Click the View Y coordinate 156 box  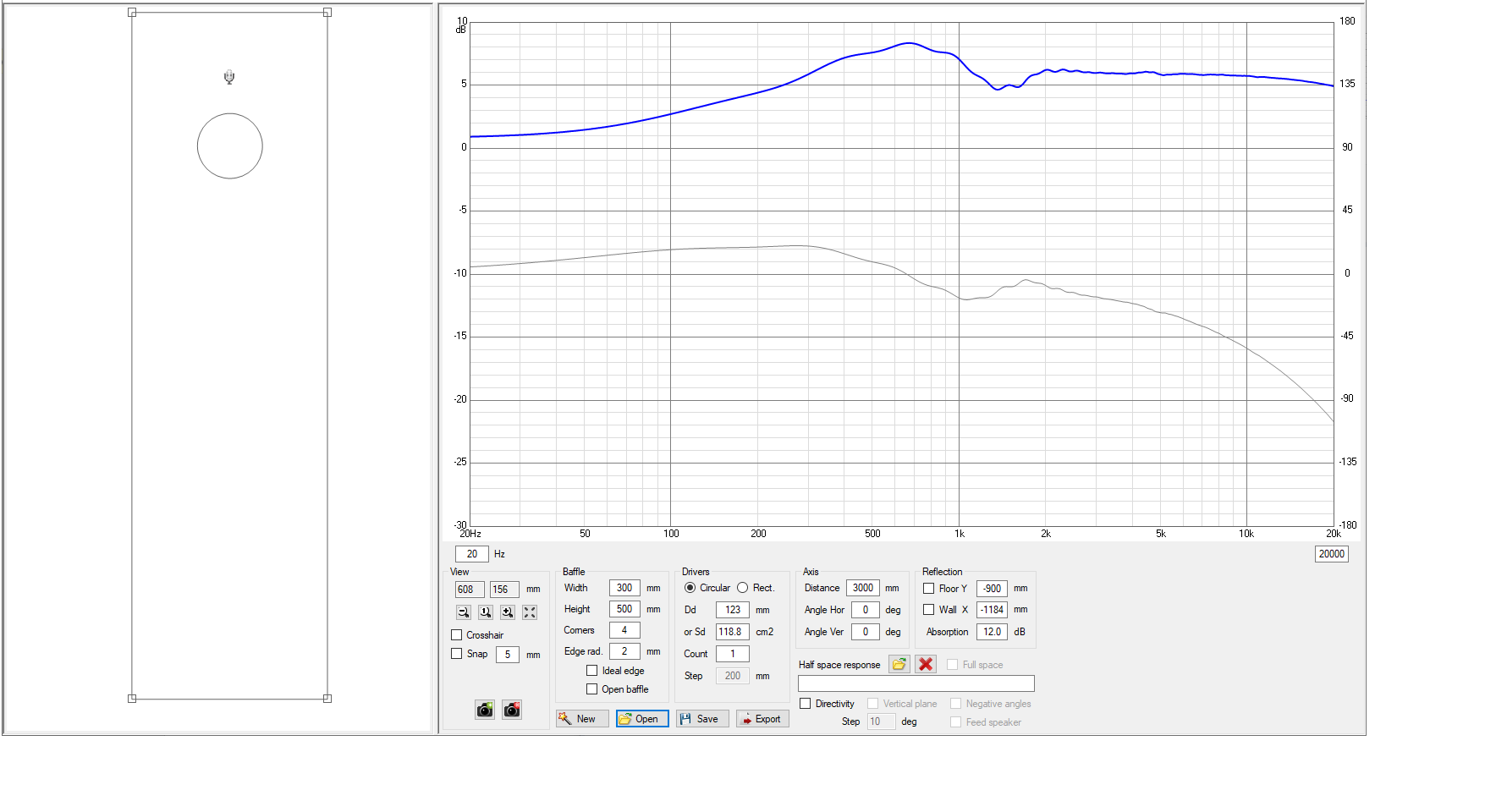(x=504, y=590)
